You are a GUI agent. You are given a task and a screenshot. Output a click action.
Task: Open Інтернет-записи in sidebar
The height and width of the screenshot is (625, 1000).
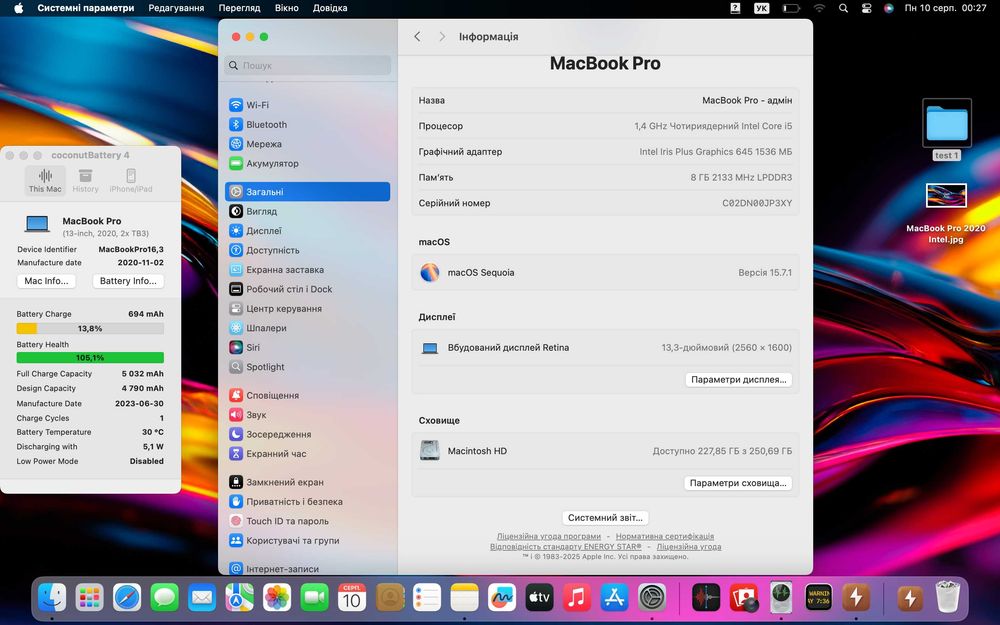tap(307, 568)
